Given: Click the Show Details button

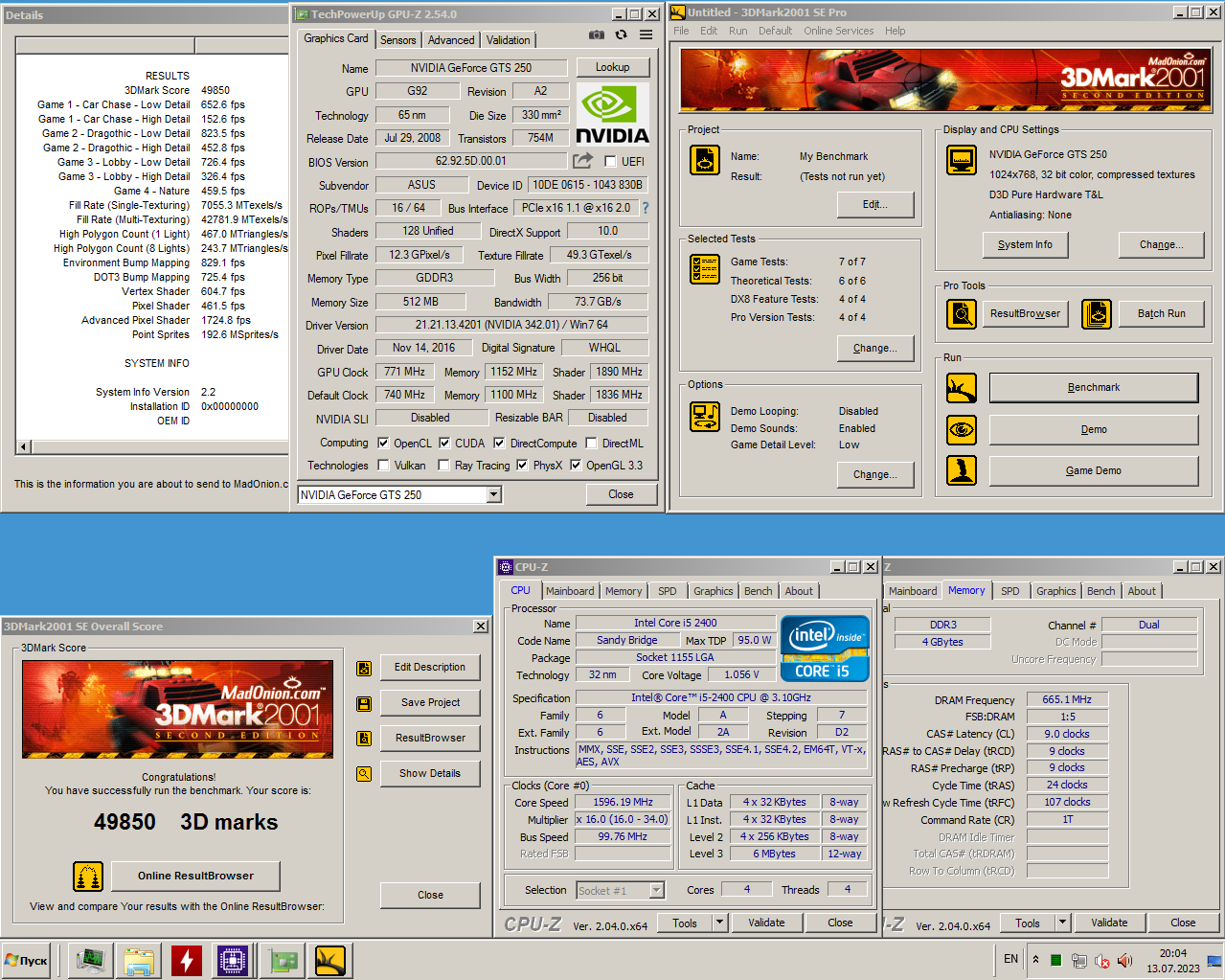Looking at the screenshot, I should click(x=430, y=773).
